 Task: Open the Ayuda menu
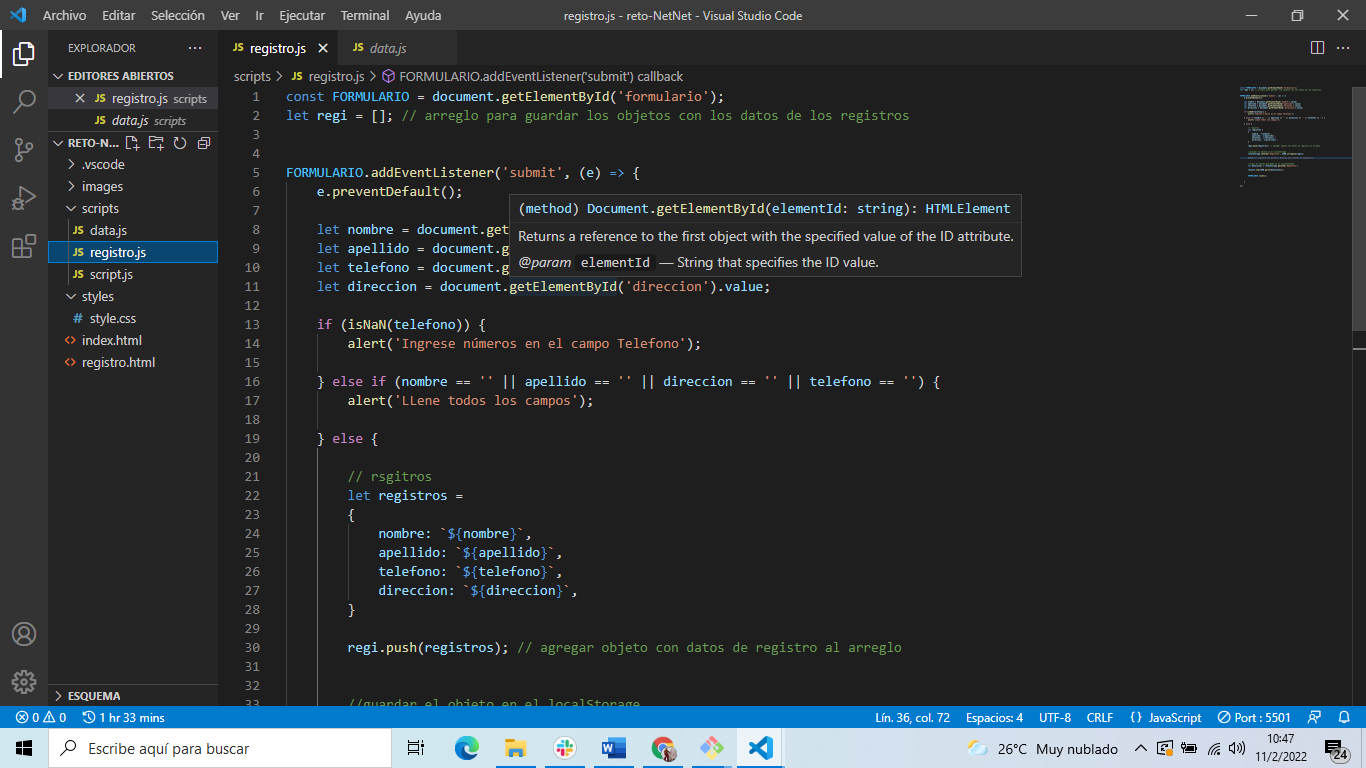(x=423, y=15)
